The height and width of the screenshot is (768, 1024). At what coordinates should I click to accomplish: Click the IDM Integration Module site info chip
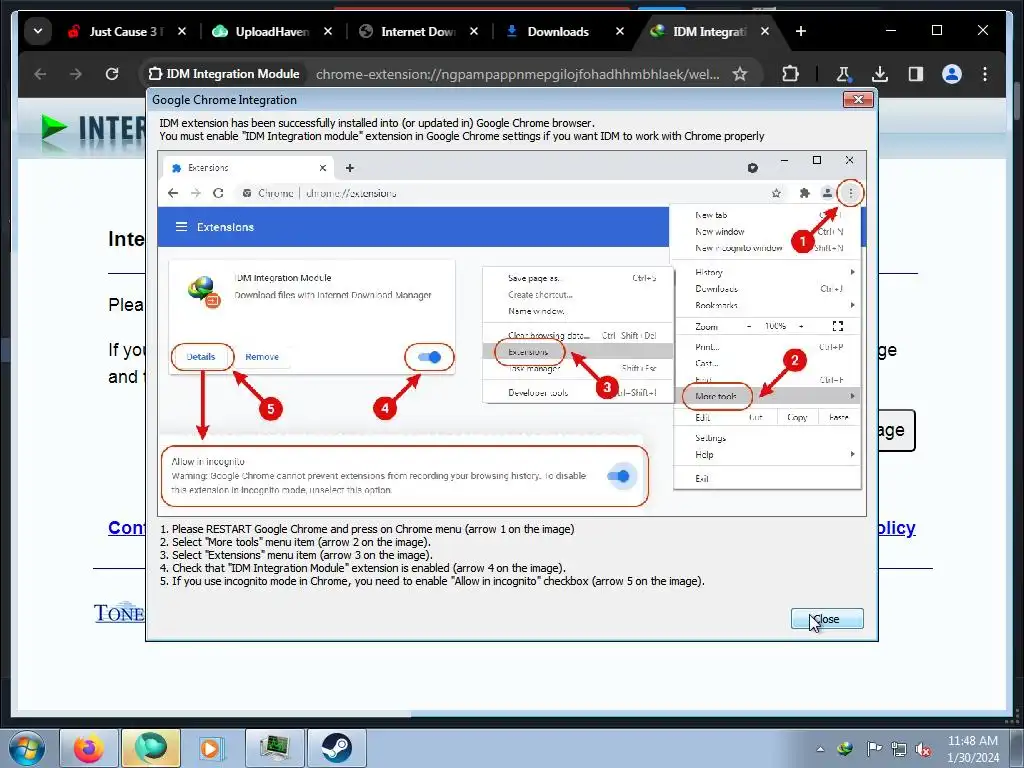coord(223,74)
